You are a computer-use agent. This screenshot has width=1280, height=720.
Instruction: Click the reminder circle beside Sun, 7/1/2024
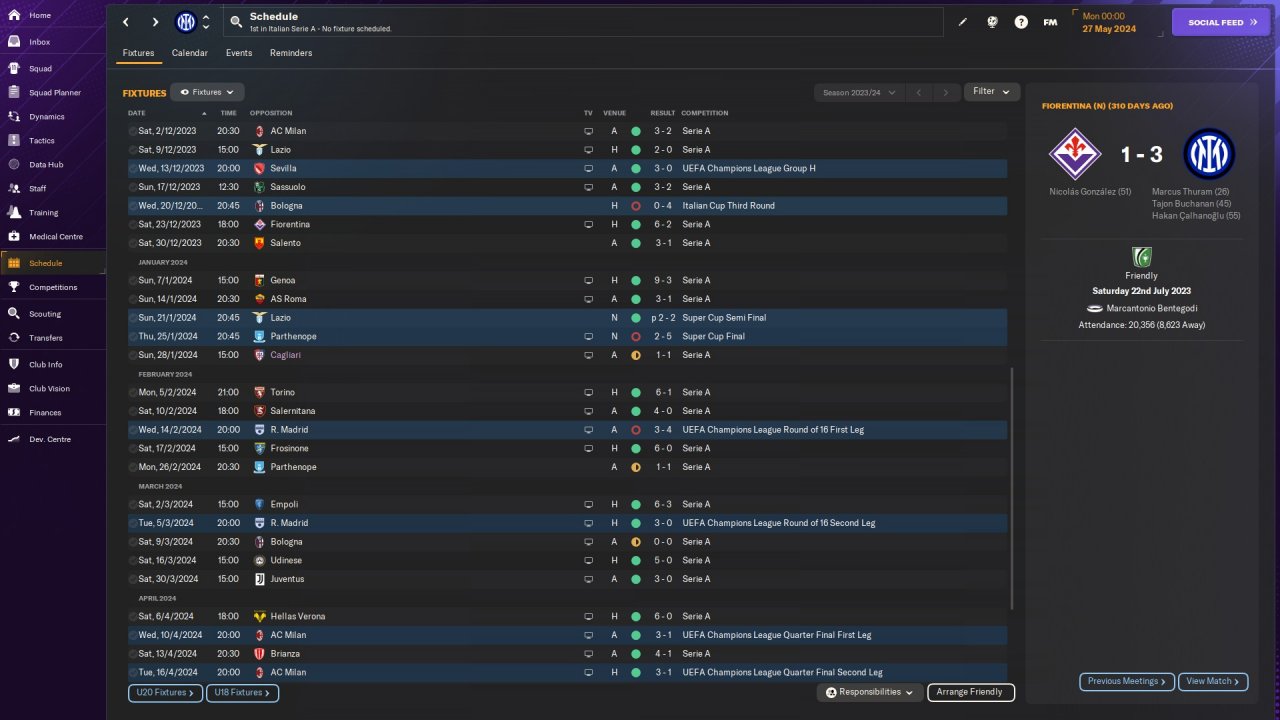coord(133,280)
